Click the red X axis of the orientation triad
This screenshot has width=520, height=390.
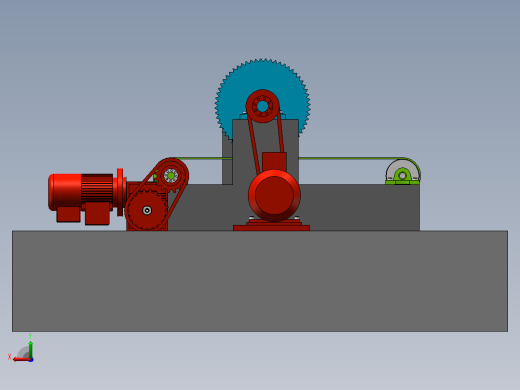click(x=21, y=360)
